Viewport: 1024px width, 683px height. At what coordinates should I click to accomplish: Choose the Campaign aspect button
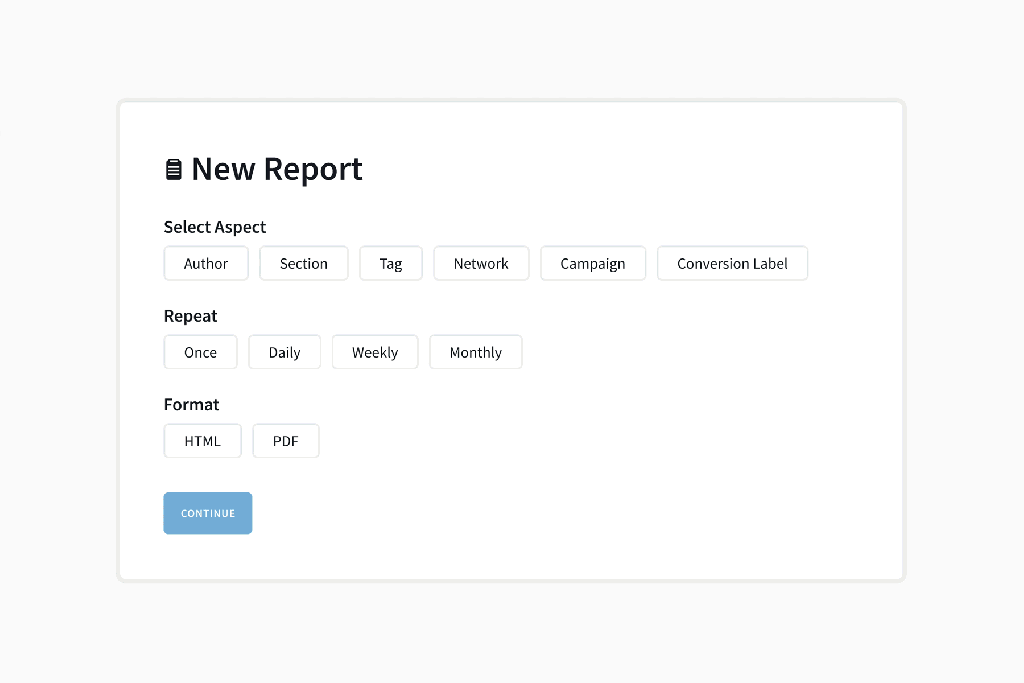tap(592, 263)
